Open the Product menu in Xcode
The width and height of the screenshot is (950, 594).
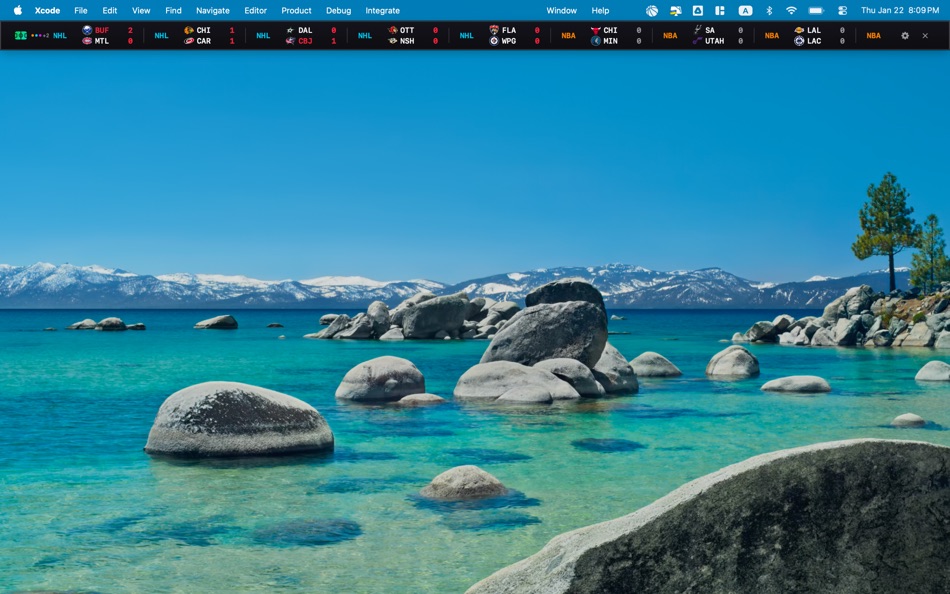point(296,10)
